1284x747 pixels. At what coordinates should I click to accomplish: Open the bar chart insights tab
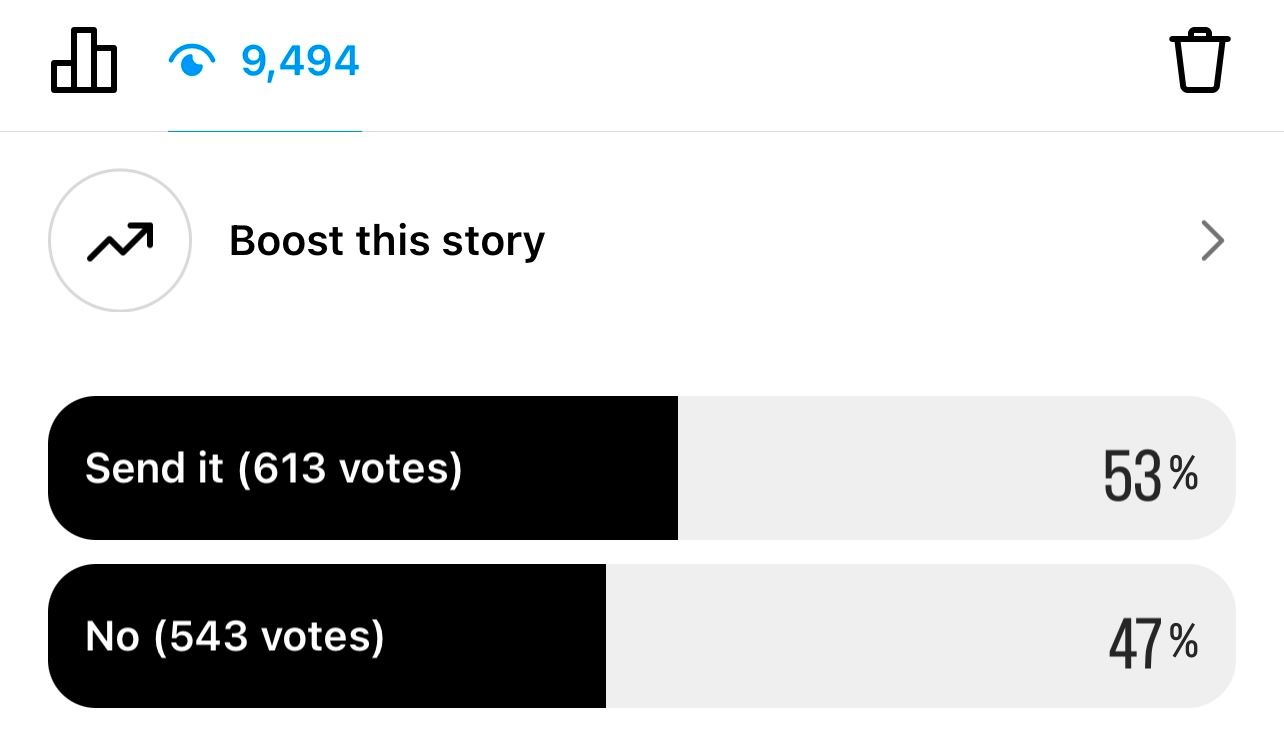click(84, 61)
